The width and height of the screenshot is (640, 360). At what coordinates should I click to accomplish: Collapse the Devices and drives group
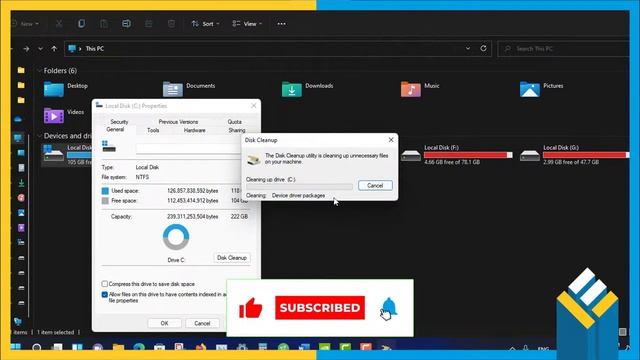coord(40,136)
